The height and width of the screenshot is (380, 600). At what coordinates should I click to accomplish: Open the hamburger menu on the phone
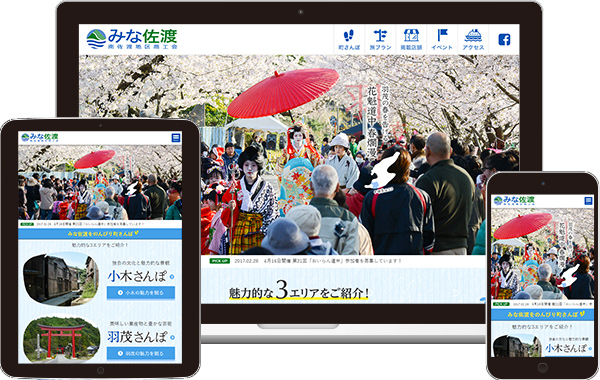588,201
